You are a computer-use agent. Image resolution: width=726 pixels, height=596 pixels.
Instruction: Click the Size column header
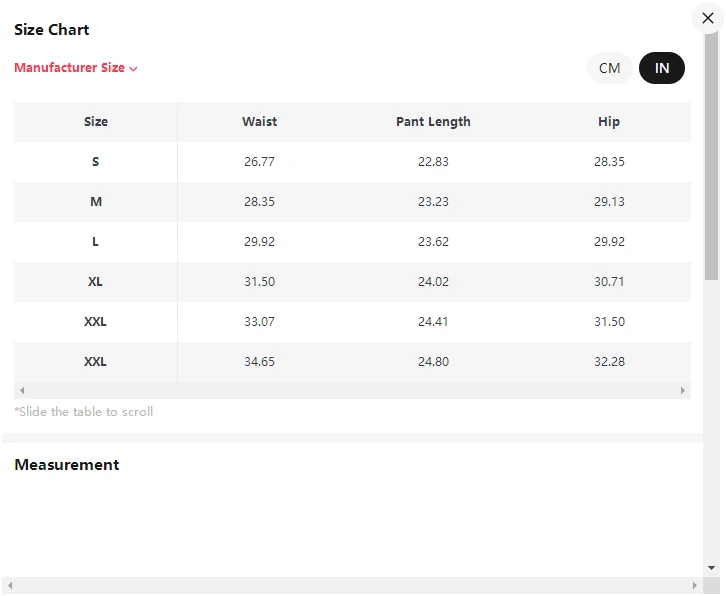[x=96, y=122]
